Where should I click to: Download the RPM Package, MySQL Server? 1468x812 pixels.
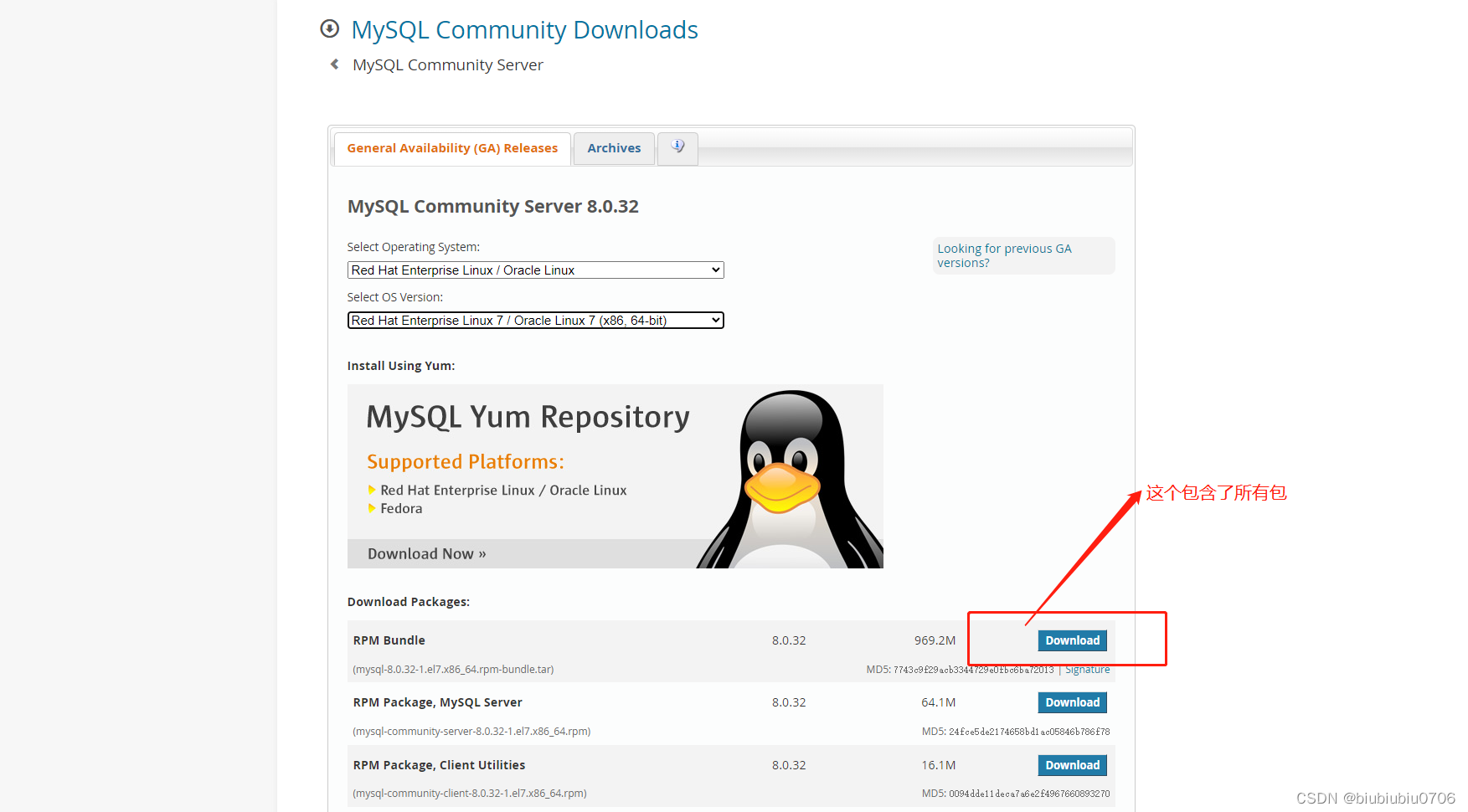point(1072,702)
